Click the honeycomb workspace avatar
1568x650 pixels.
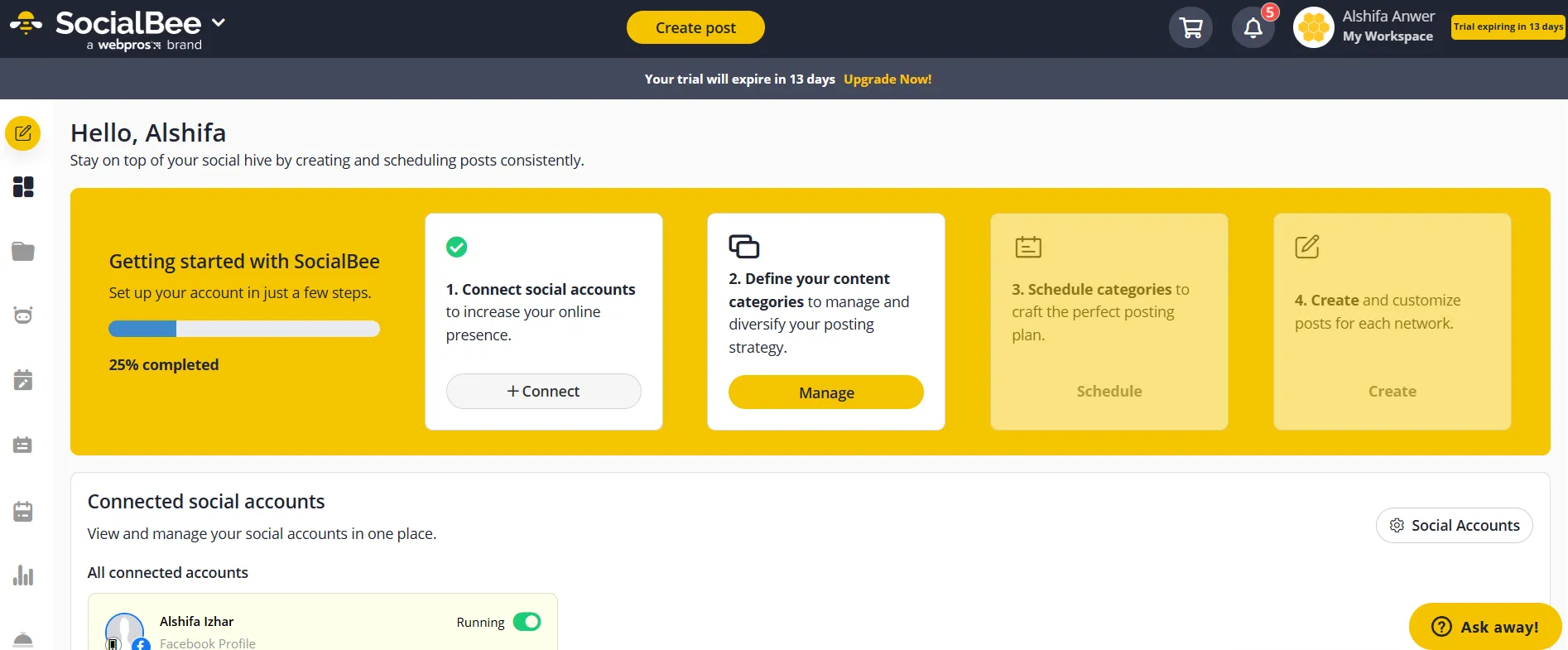tap(1313, 28)
